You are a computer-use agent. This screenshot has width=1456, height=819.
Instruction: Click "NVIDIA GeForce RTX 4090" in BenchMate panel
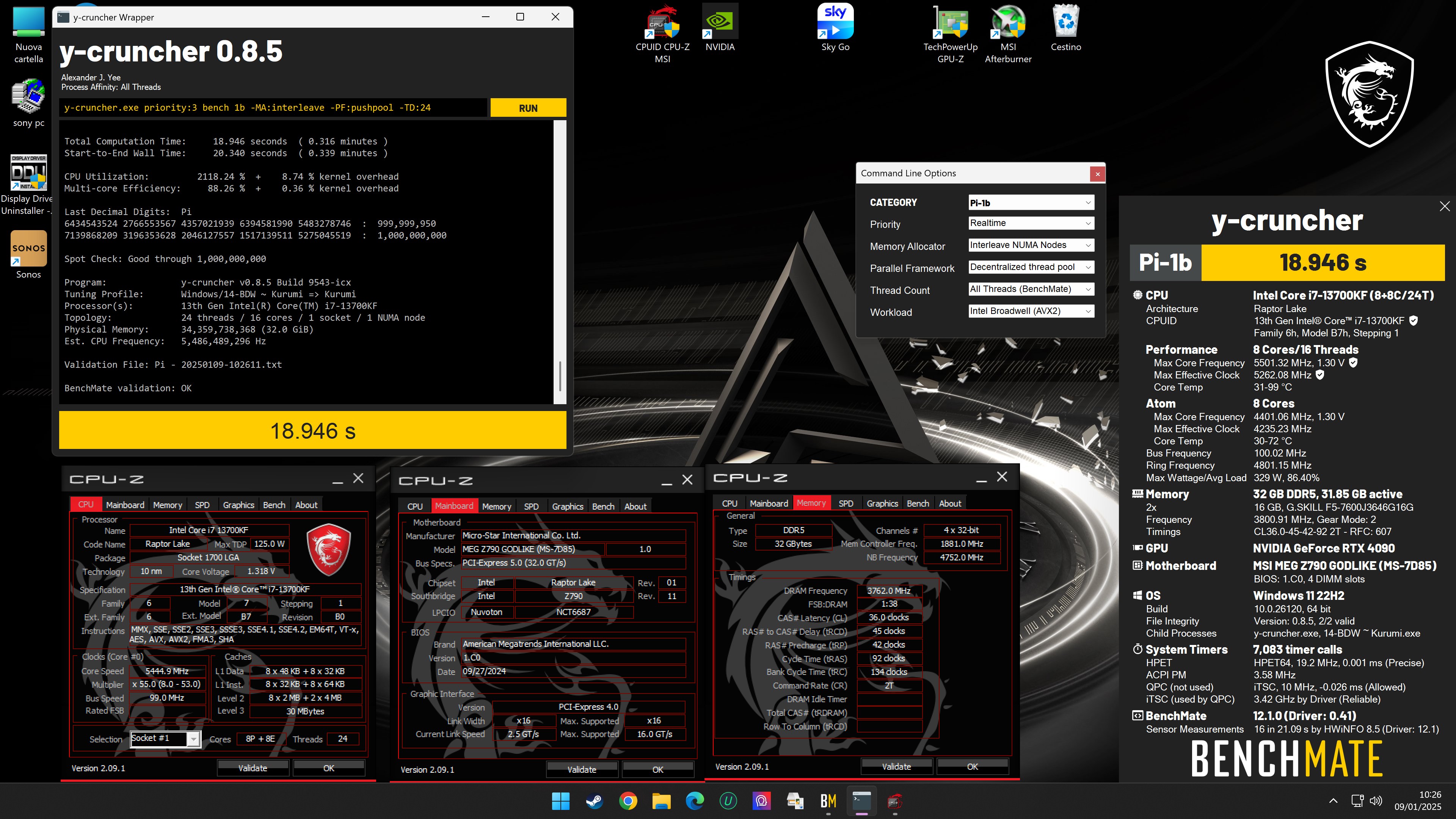coord(1324,548)
